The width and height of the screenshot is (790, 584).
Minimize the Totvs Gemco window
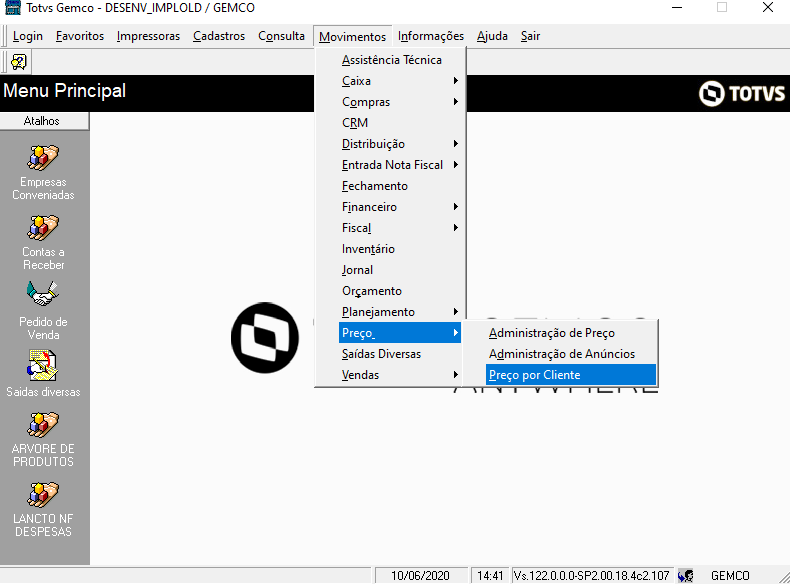coord(677,8)
